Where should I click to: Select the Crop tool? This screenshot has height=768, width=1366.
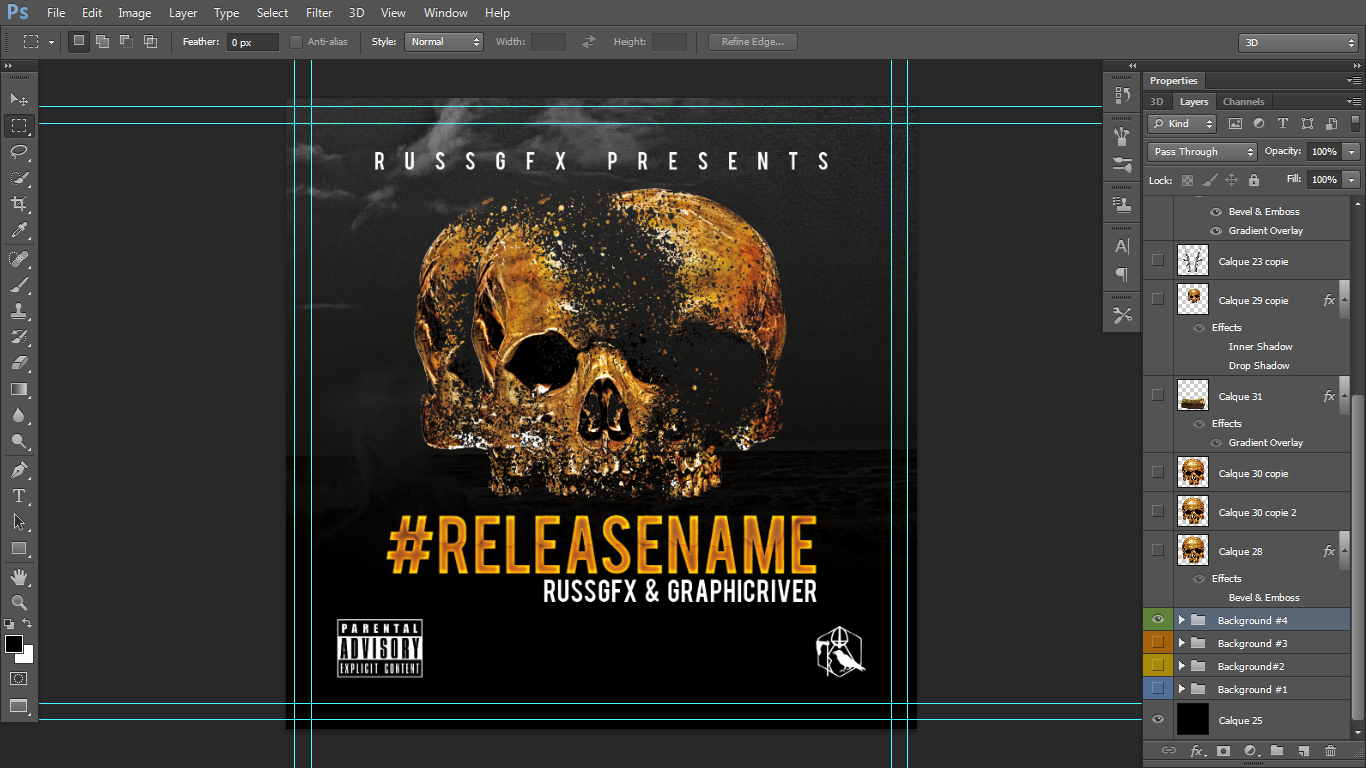pos(19,203)
